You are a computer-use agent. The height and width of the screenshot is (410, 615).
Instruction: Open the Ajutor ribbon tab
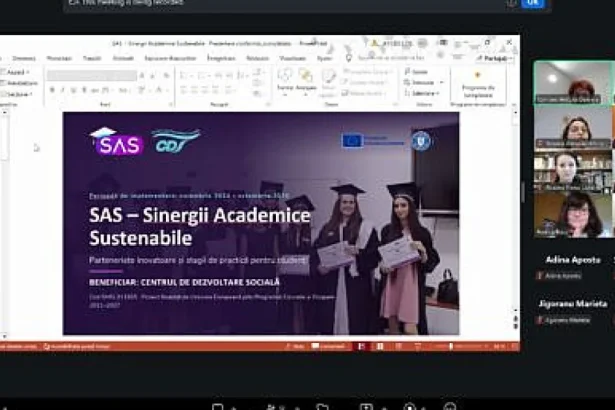[x=324, y=58]
